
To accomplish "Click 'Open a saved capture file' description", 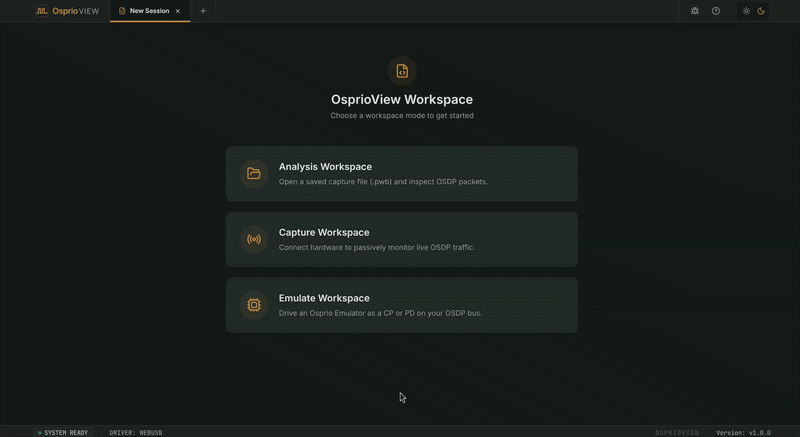I will point(383,182).
